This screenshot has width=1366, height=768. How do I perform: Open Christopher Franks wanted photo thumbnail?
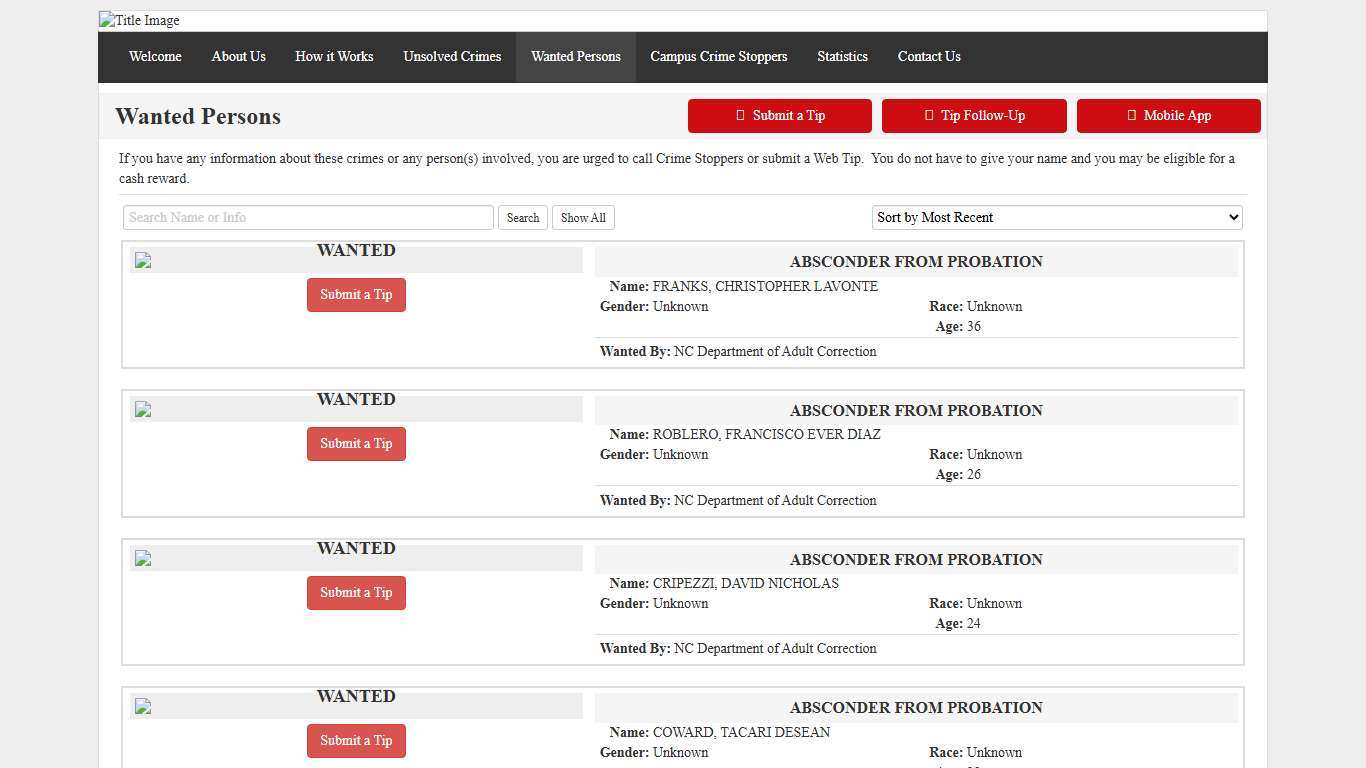pyautogui.click(x=143, y=261)
